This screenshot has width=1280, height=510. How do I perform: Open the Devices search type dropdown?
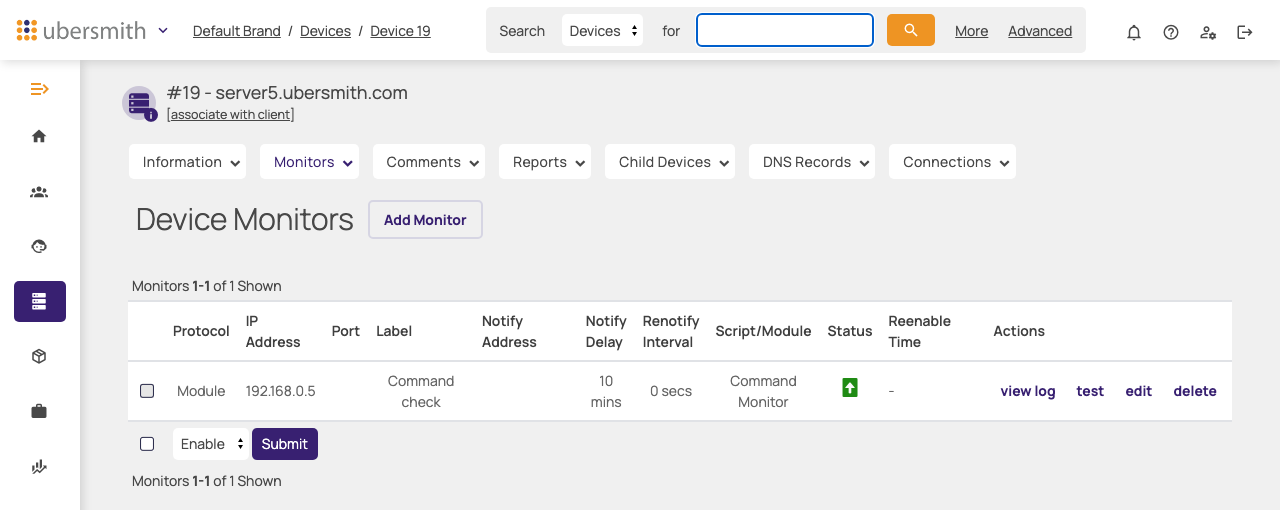[603, 31]
